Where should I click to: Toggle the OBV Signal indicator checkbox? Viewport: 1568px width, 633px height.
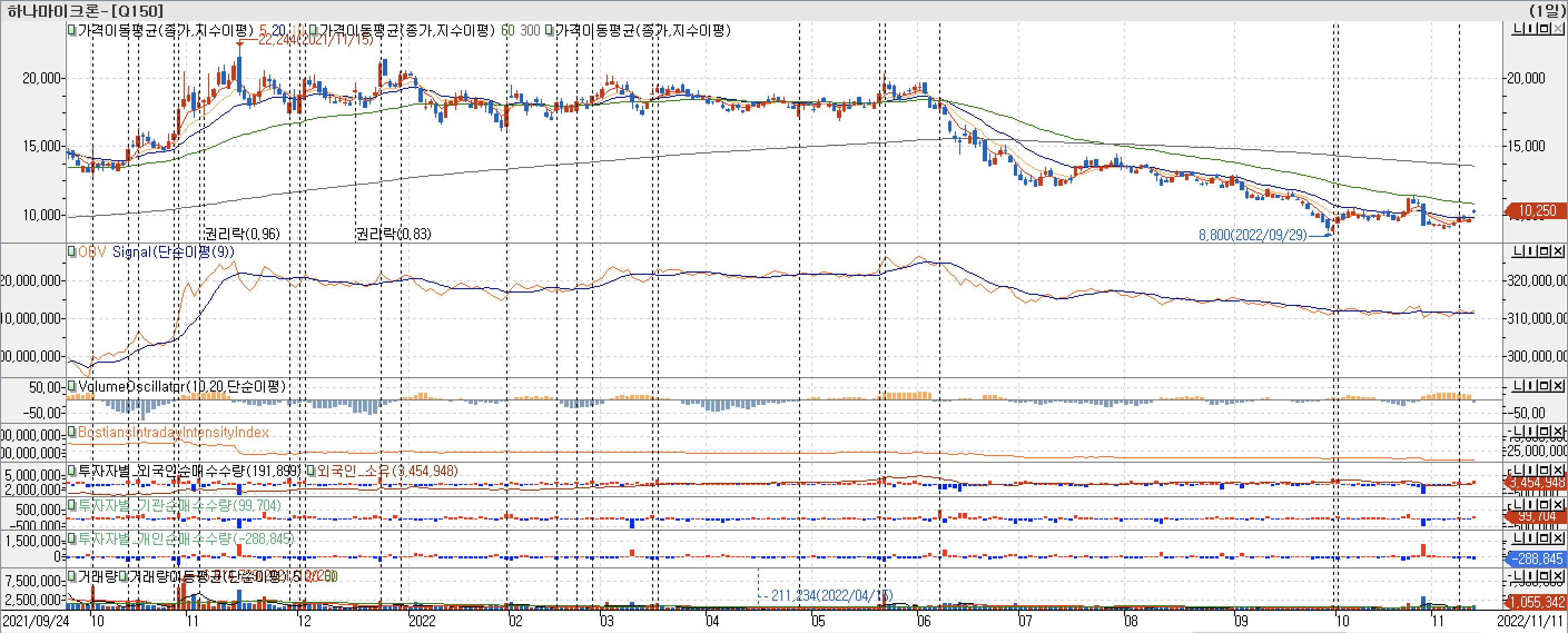(71, 251)
